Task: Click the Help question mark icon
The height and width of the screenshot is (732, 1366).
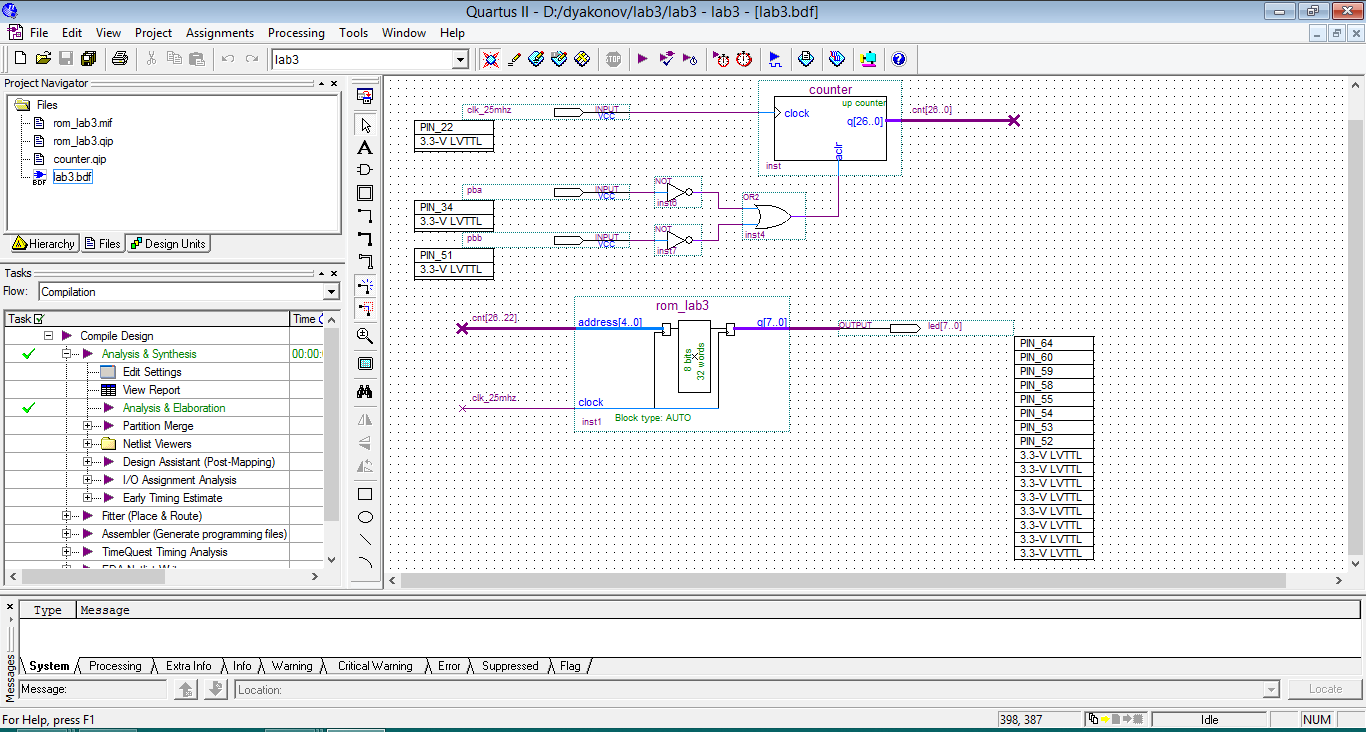Action: [898, 59]
